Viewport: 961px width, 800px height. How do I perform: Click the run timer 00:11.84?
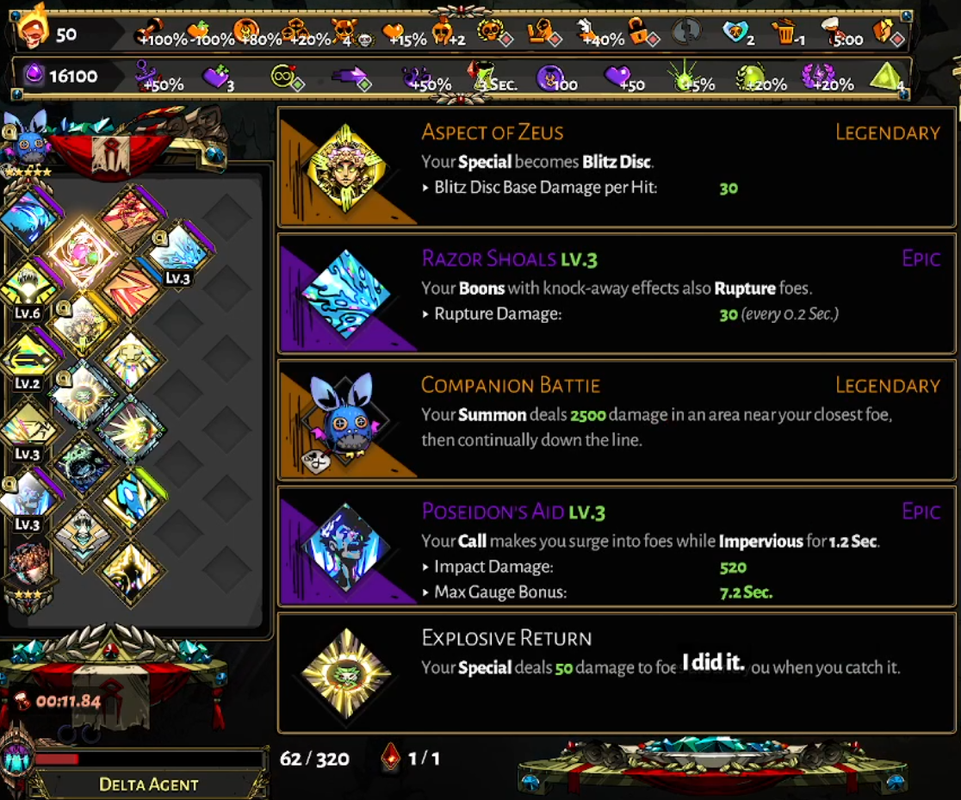point(68,701)
